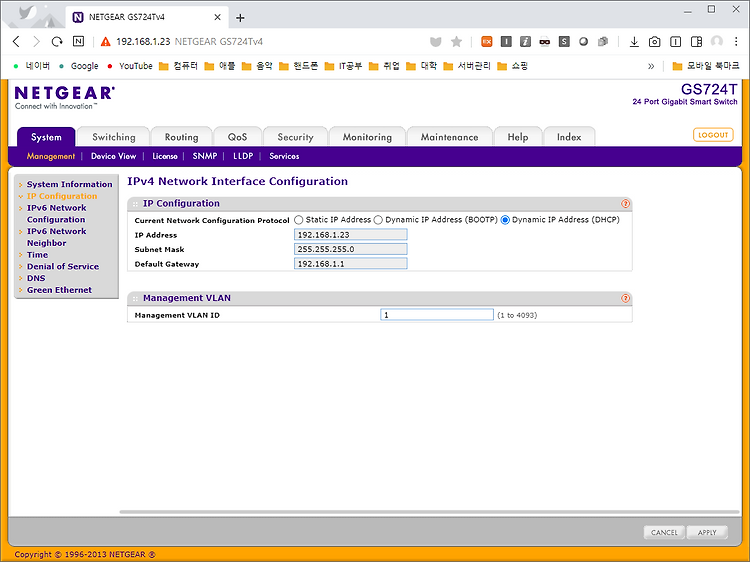The width and height of the screenshot is (750, 562).
Task: Select Dynamic IP Address (BOOTP) option
Action: click(378, 220)
